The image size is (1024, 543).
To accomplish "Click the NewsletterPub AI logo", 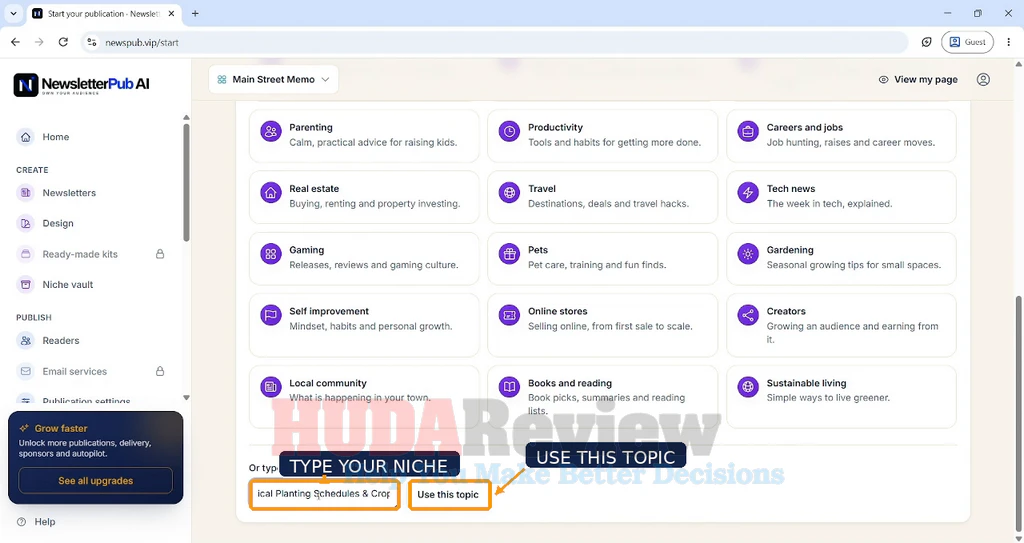I will (x=82, y=84).
